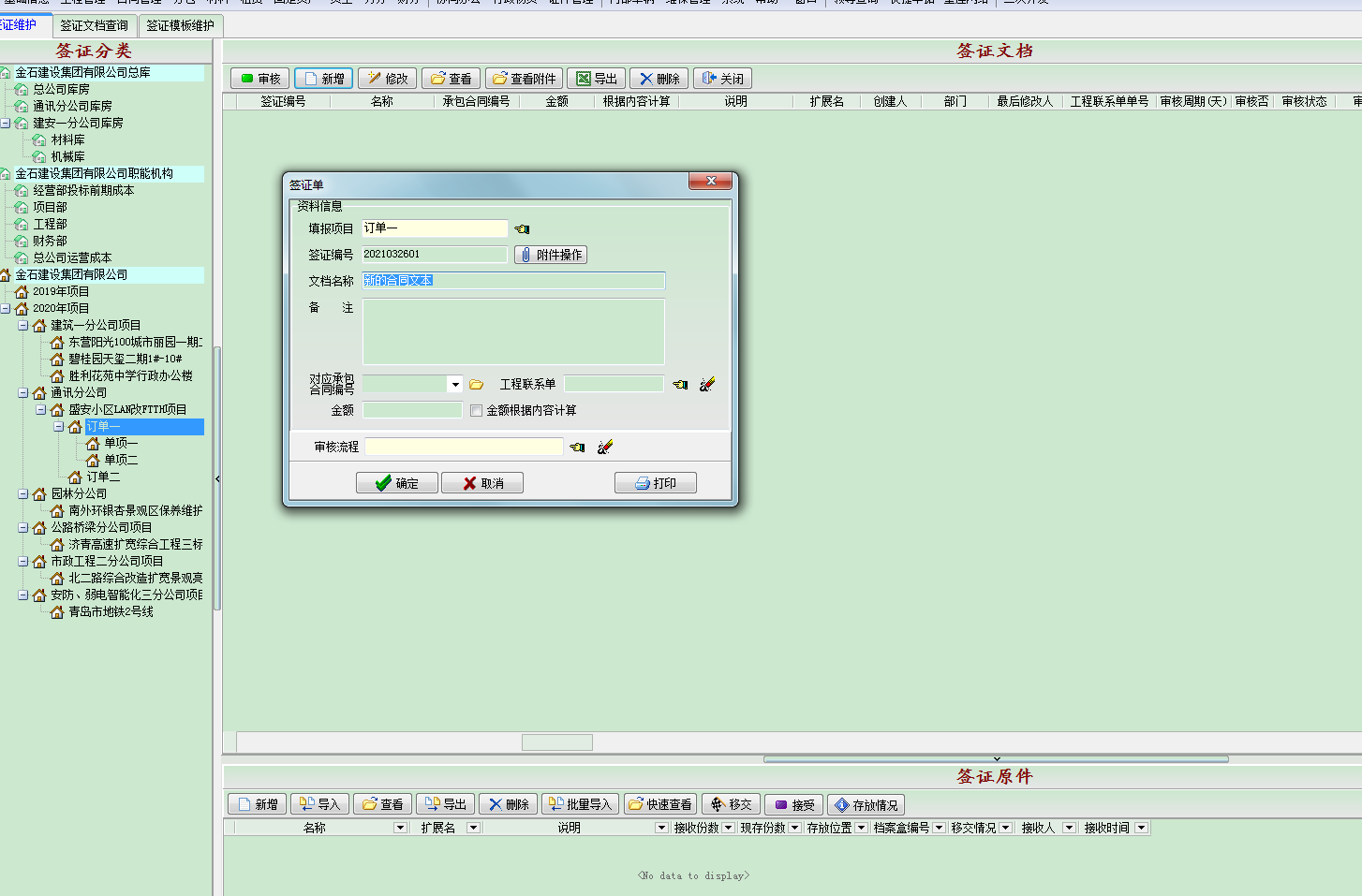Open the 对应承包合同编号 dropdown arrow
The height and width of the screenshot is (896, 1362).
[x=455, y=385]
